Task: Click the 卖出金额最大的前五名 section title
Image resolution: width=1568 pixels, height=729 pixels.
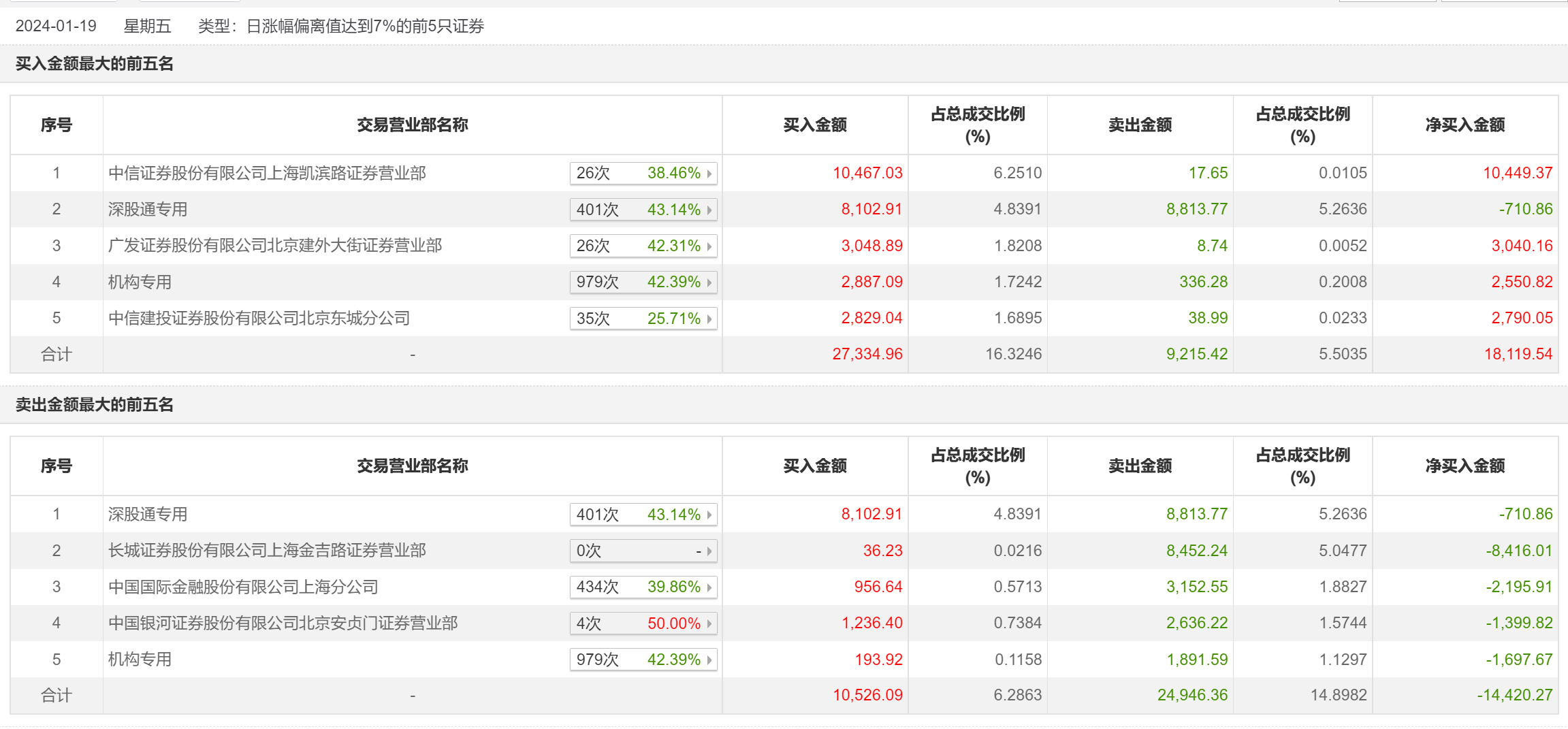Action: point(95,405)
